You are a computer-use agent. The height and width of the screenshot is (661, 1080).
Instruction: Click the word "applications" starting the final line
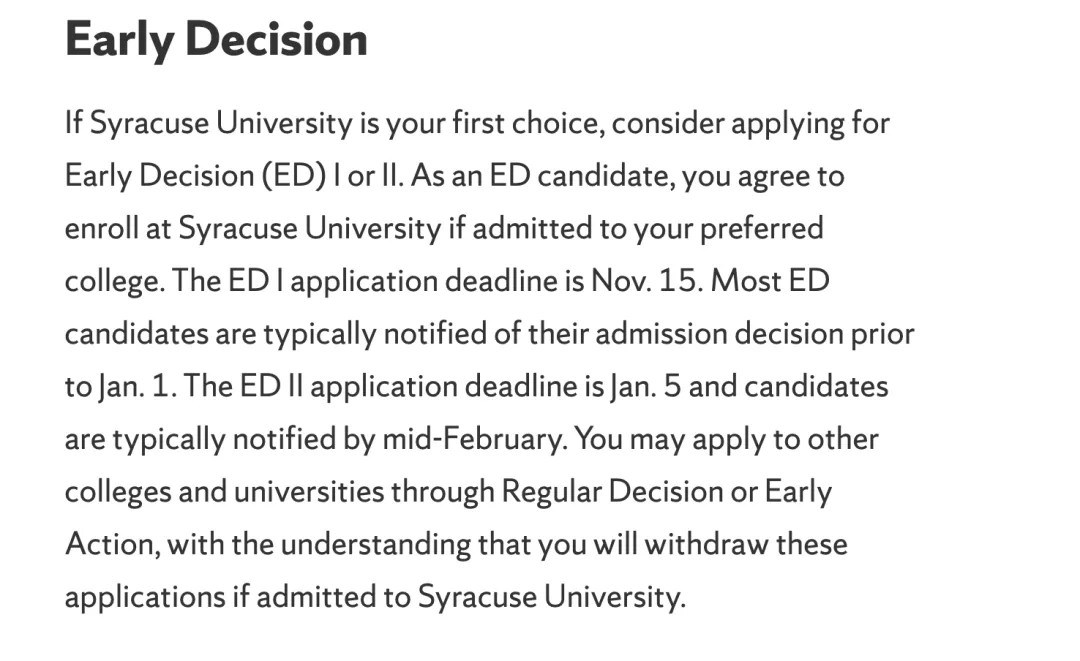145,598
